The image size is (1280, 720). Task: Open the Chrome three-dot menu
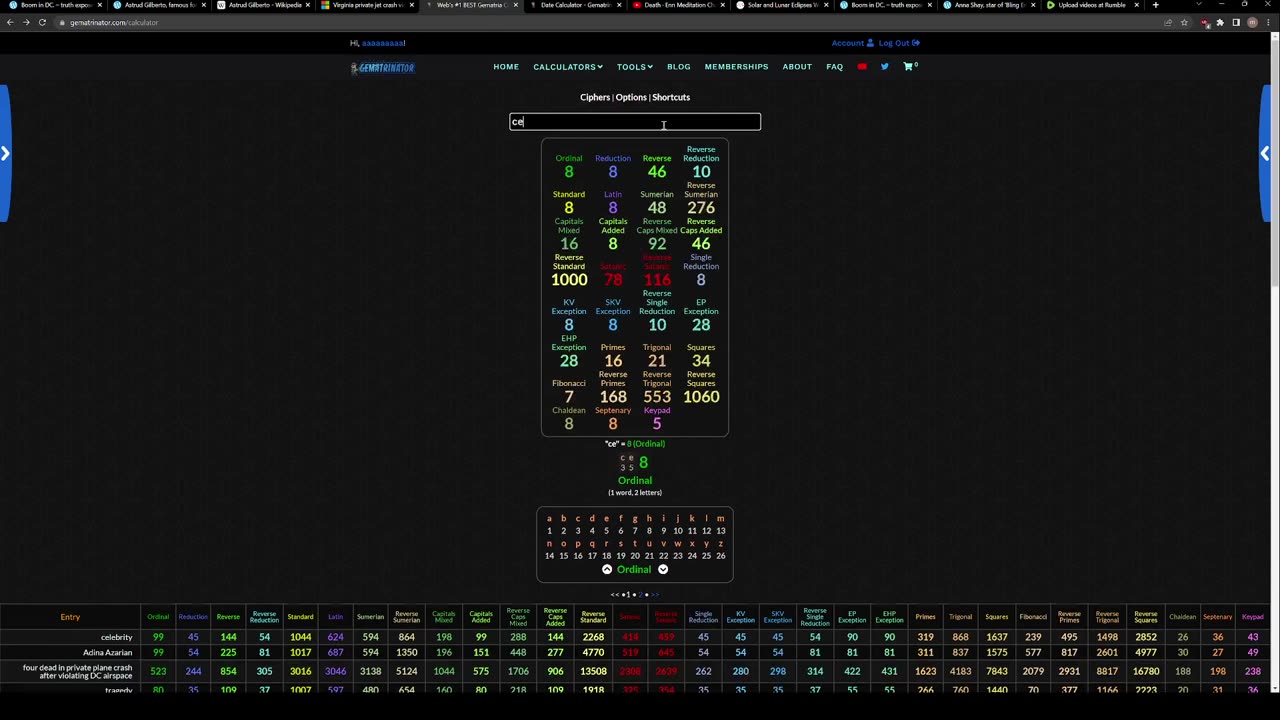pos(1269,22)
